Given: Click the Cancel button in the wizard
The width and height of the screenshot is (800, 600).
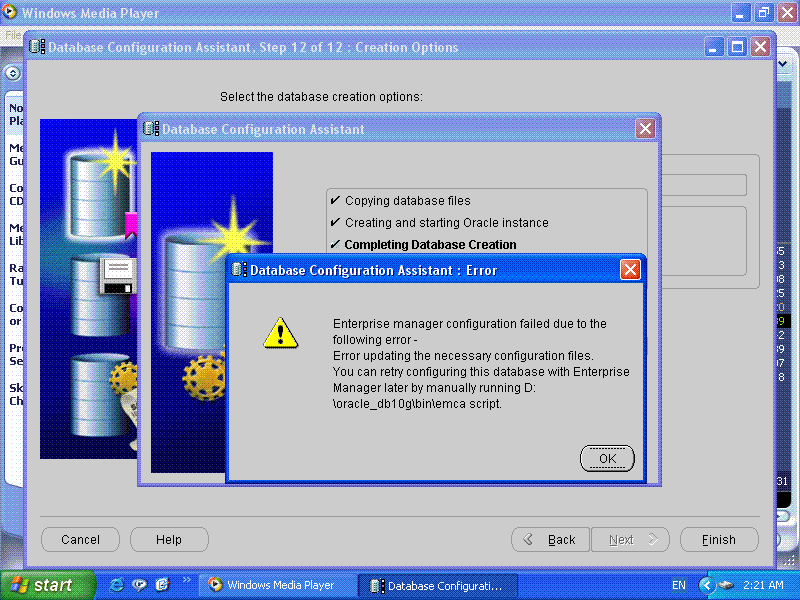Looking at the screenshot, I should (x=80, y=540).
